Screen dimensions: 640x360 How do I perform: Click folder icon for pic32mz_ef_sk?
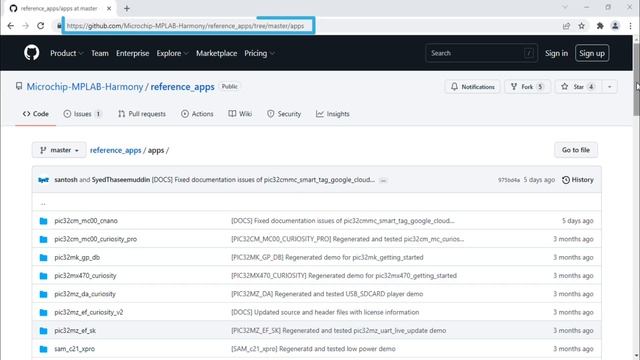pos(43,331)
